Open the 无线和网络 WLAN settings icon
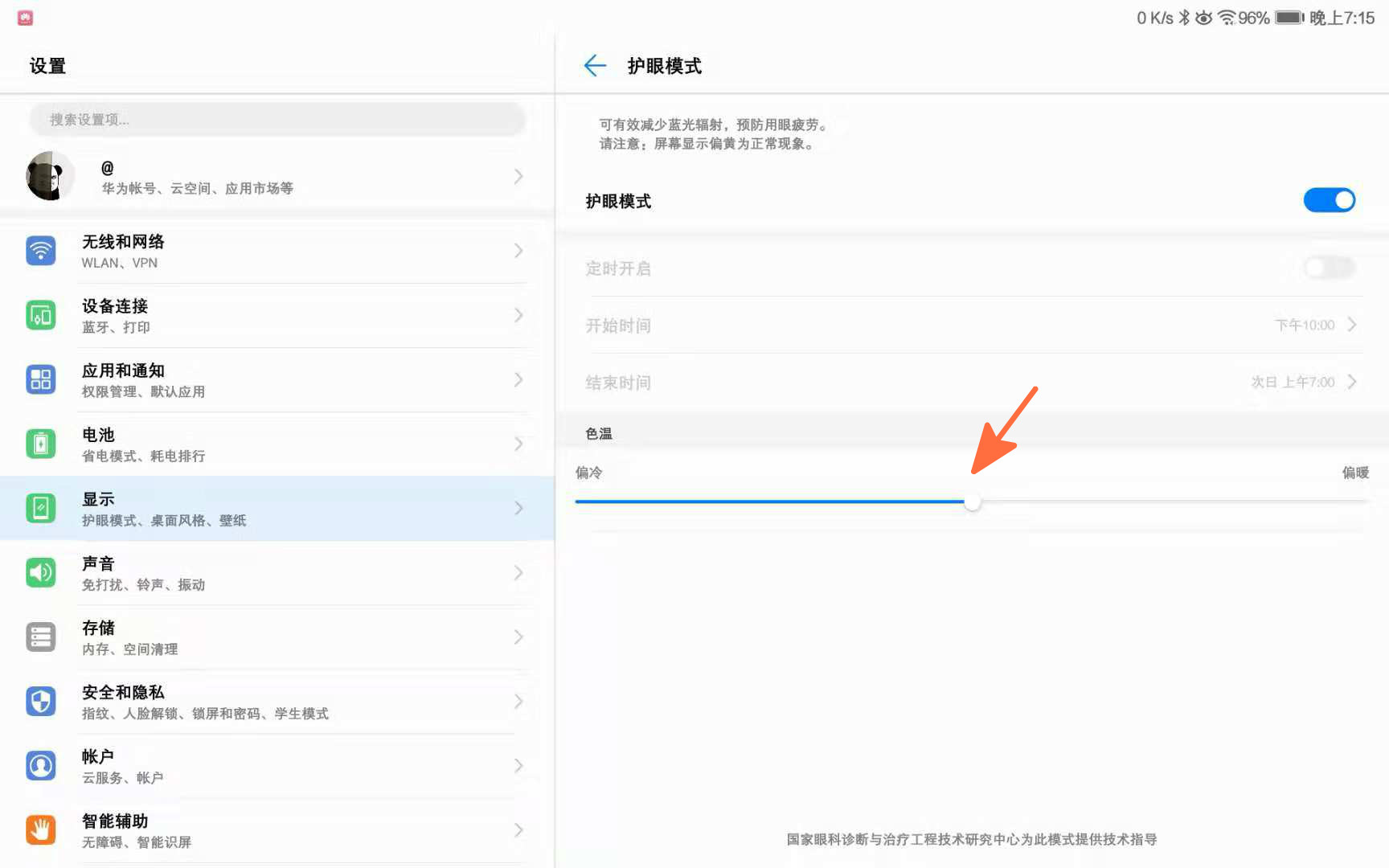This screenshot has width=1389, height=868. [41, 251]
